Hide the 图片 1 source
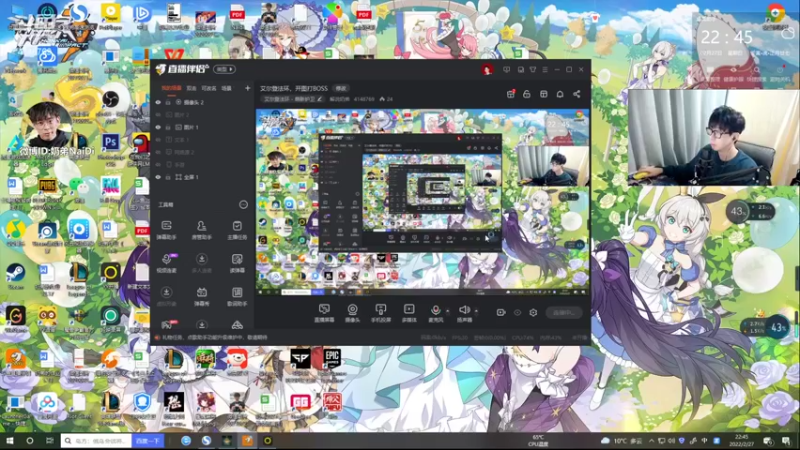Viewport: 800px width, 450px height. (x=158, y=127)
